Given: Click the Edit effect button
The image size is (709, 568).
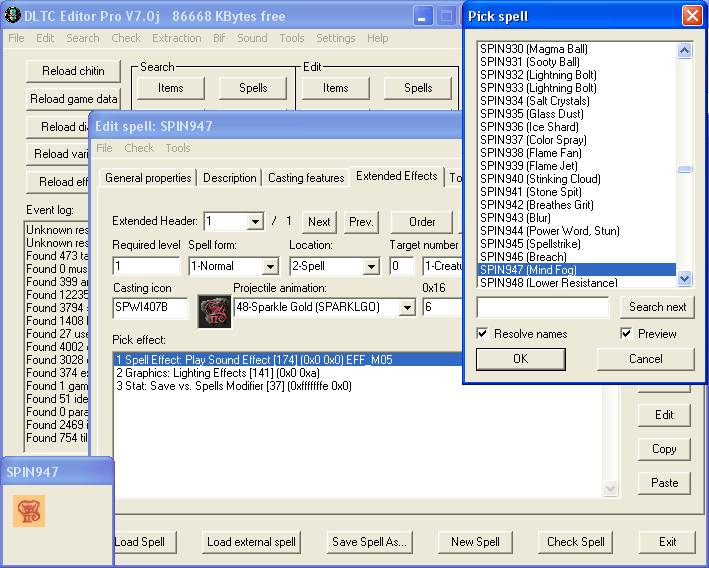Looking at the screenshot, I should pyautogui.click(x=664, y=415).
